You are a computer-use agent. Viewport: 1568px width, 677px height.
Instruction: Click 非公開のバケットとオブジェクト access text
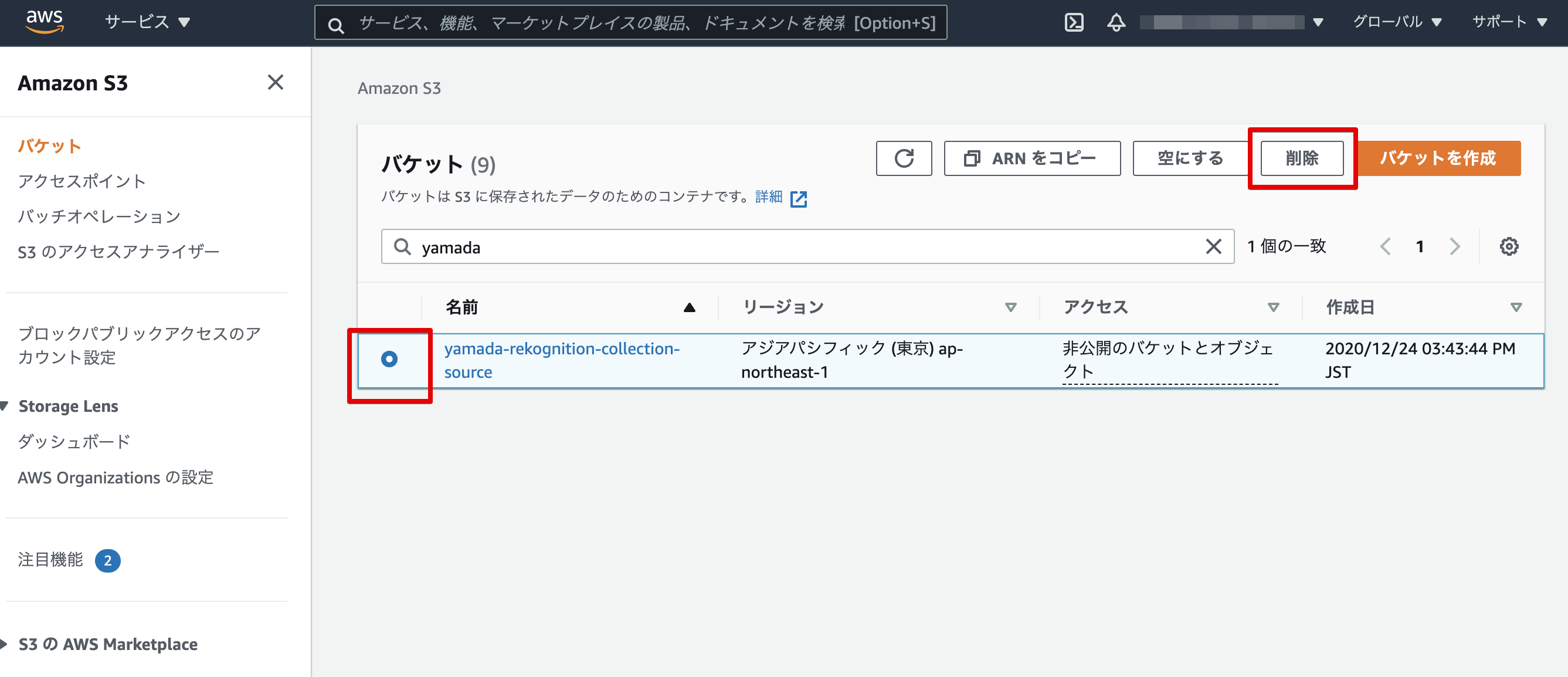1169,360
